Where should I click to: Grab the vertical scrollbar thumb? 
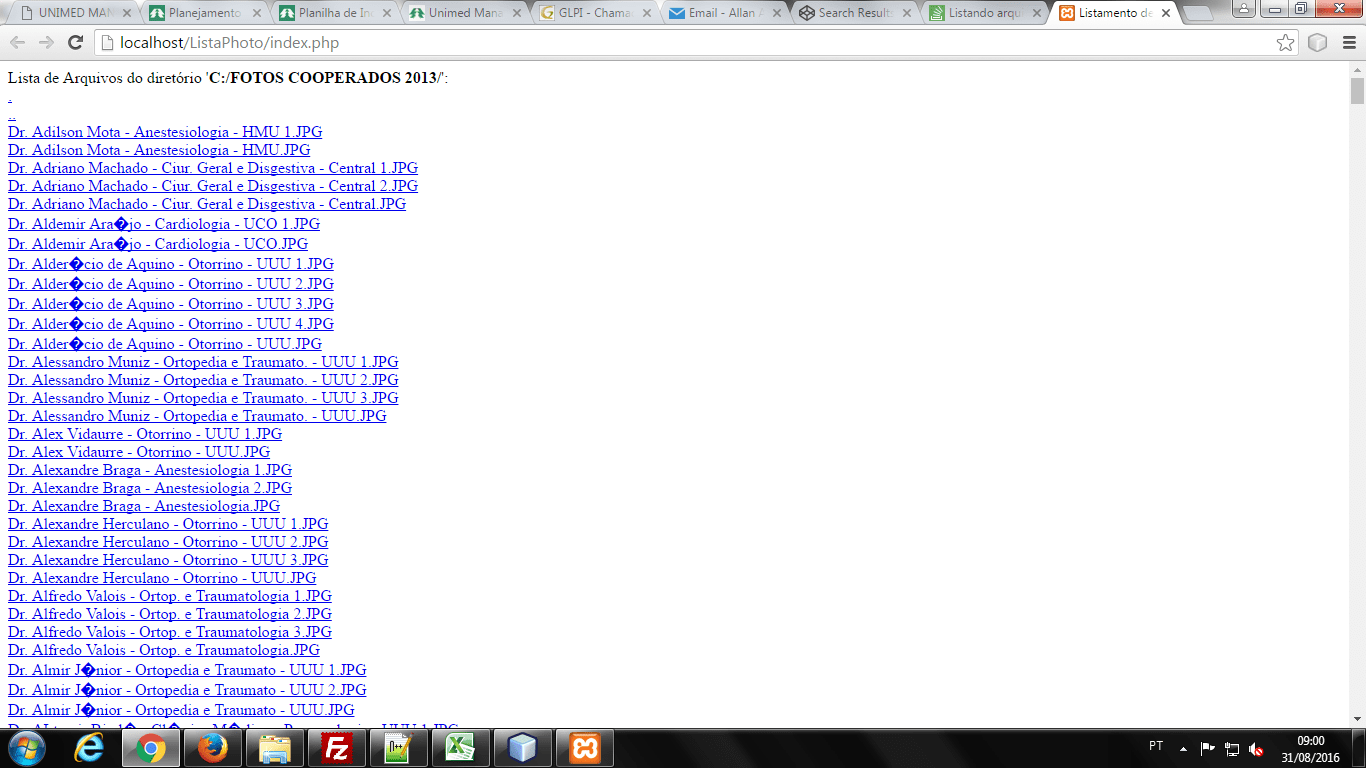click(x=1357, y=91)
